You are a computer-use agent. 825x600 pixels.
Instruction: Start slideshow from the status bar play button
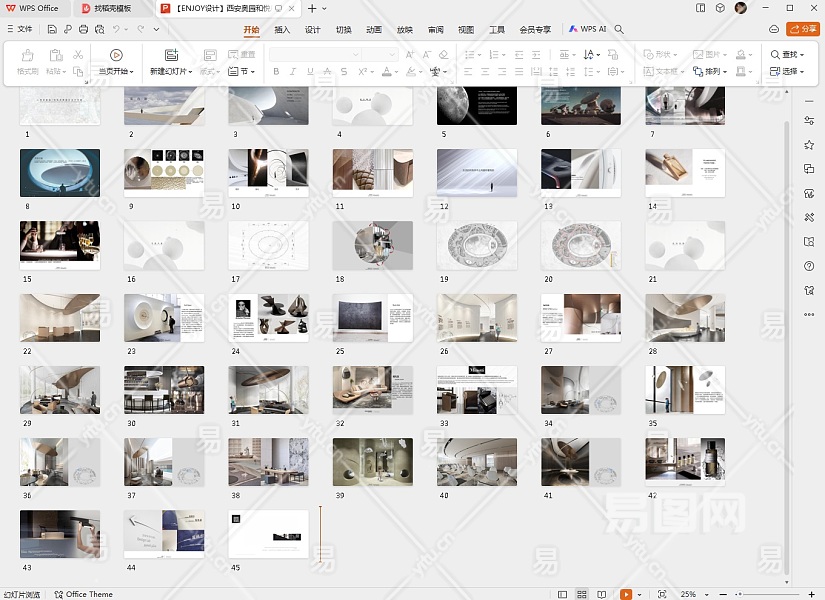[x=626, y=594]
